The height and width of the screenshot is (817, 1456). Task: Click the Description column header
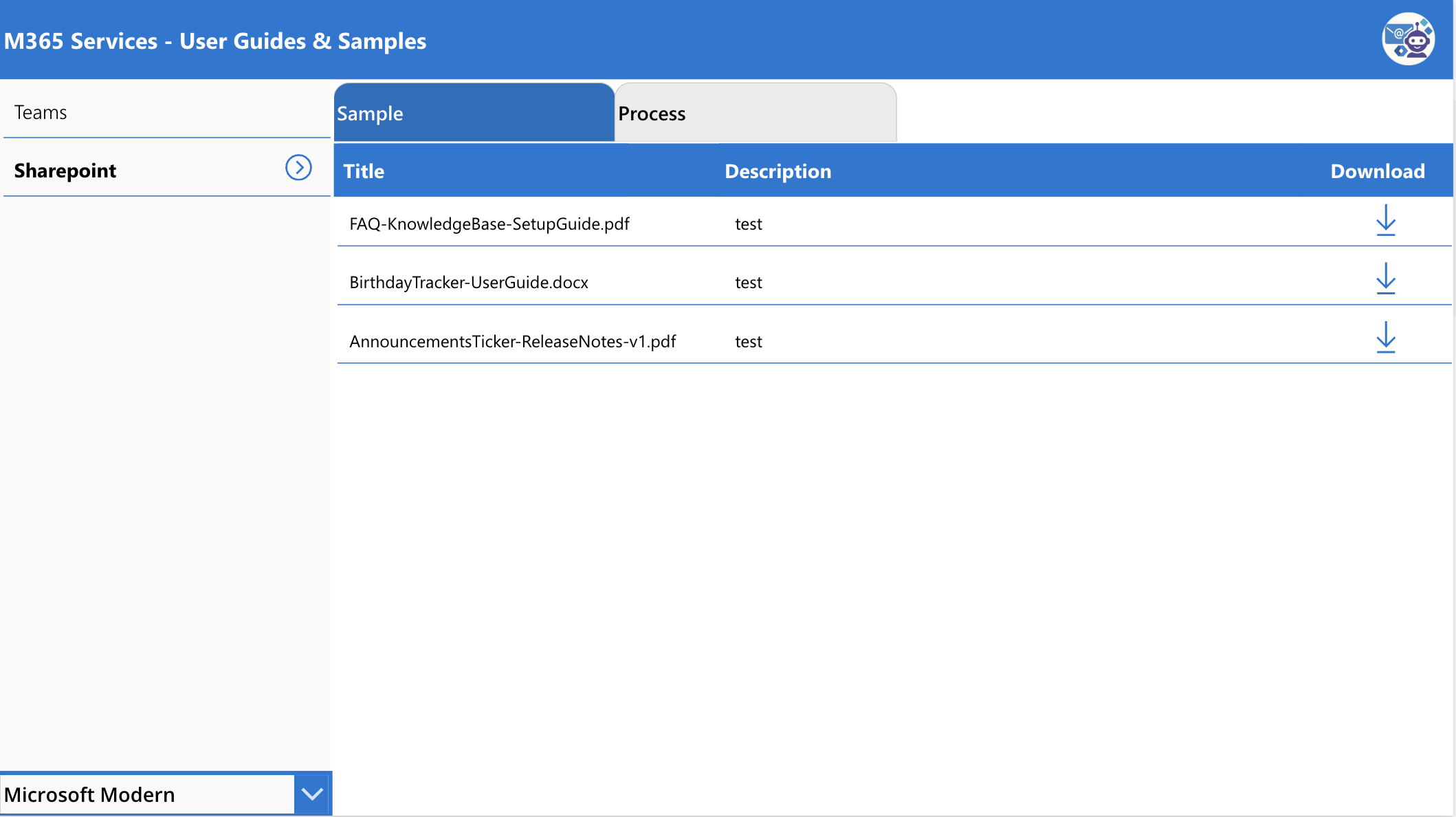(x=778, y=171)
